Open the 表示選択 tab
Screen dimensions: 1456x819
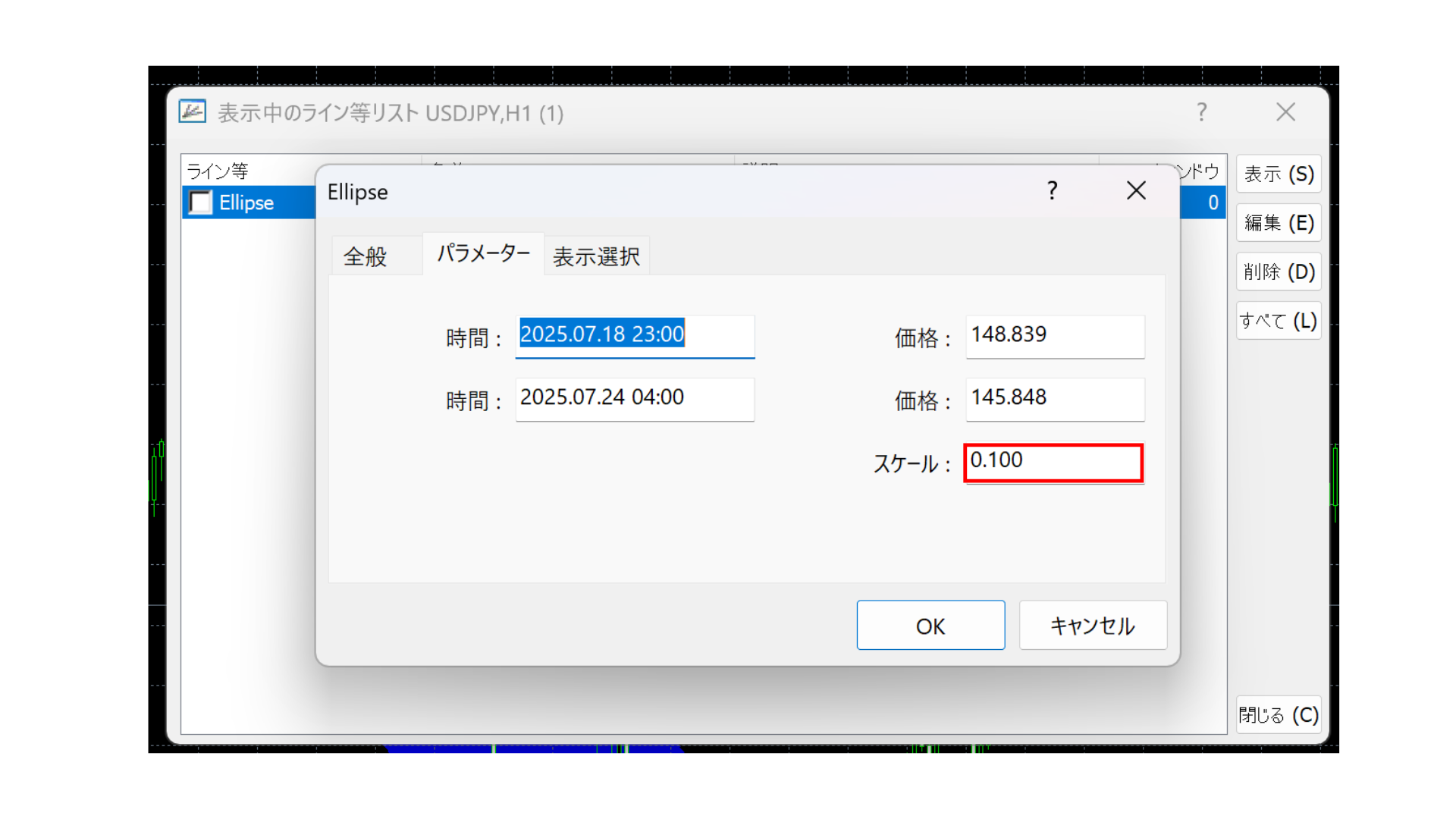point(596,256)
